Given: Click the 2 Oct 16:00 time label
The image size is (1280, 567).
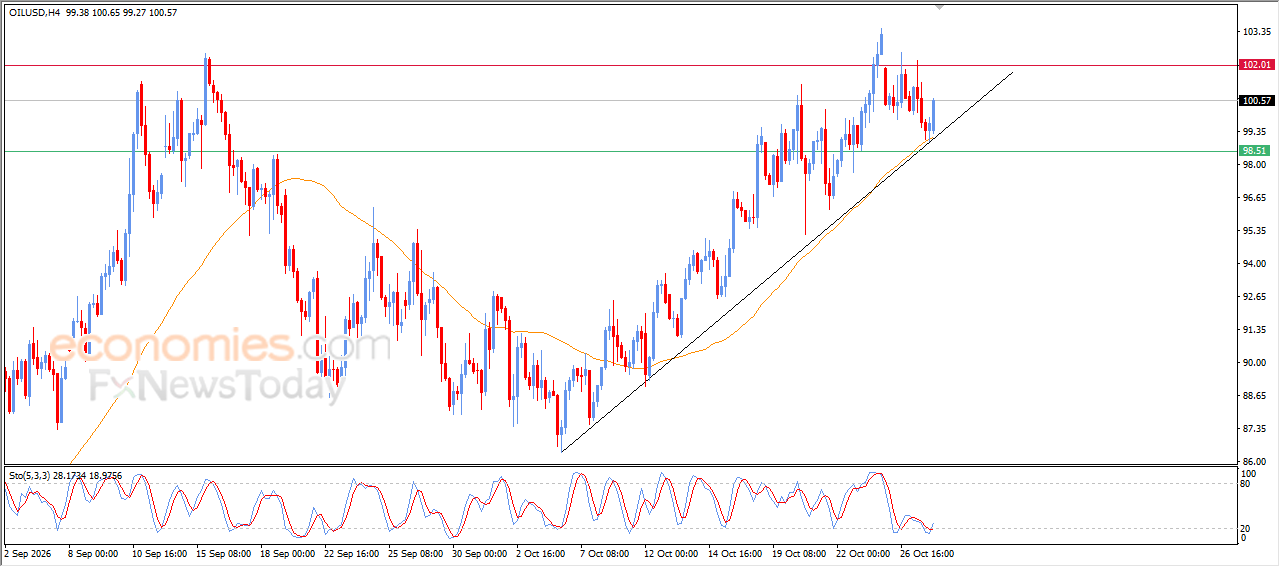Looking at the screenshot, I should click(x=542, y=553).
